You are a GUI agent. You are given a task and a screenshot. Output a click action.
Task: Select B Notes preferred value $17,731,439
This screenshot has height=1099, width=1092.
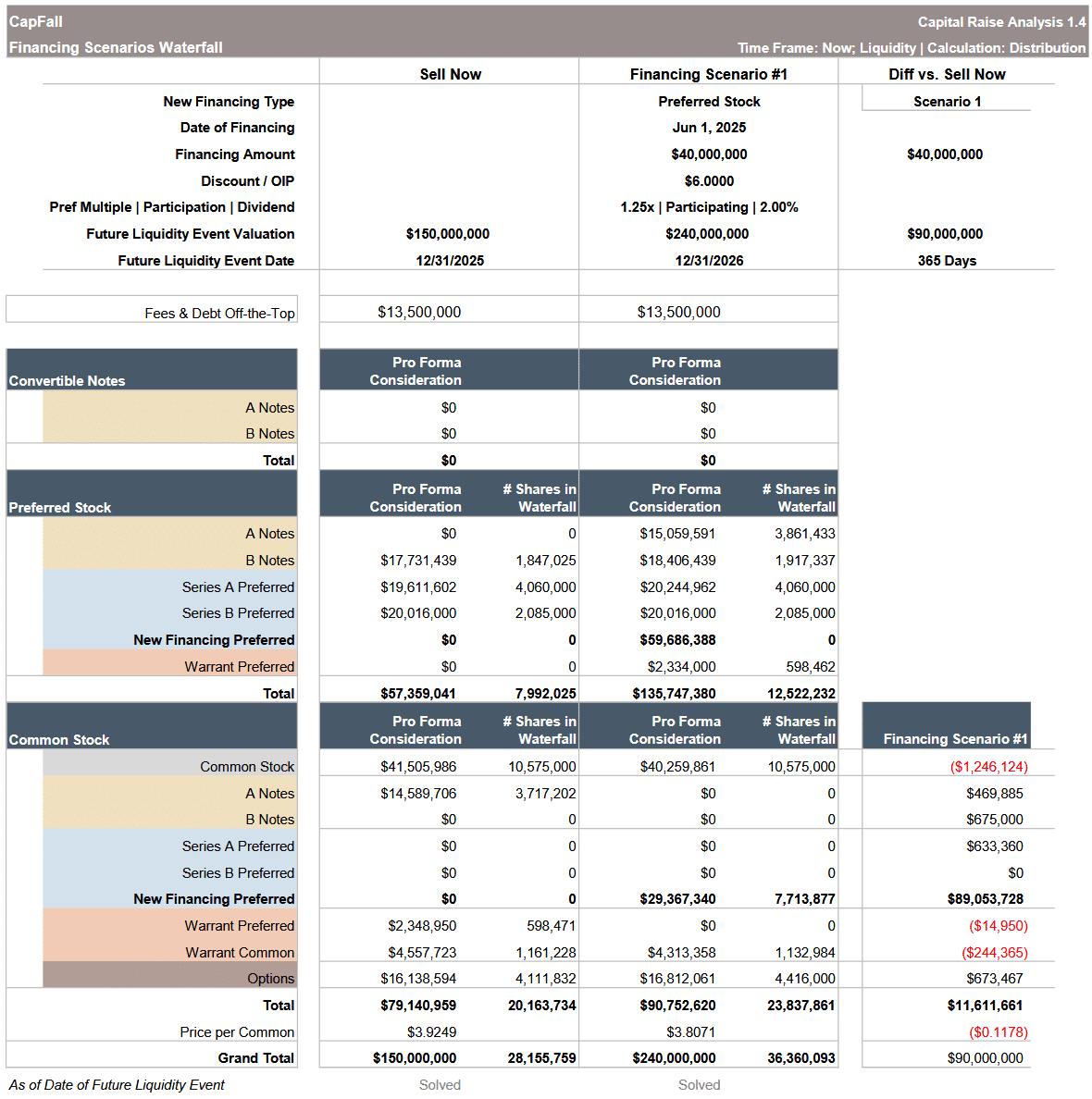[x=418, y=561]
